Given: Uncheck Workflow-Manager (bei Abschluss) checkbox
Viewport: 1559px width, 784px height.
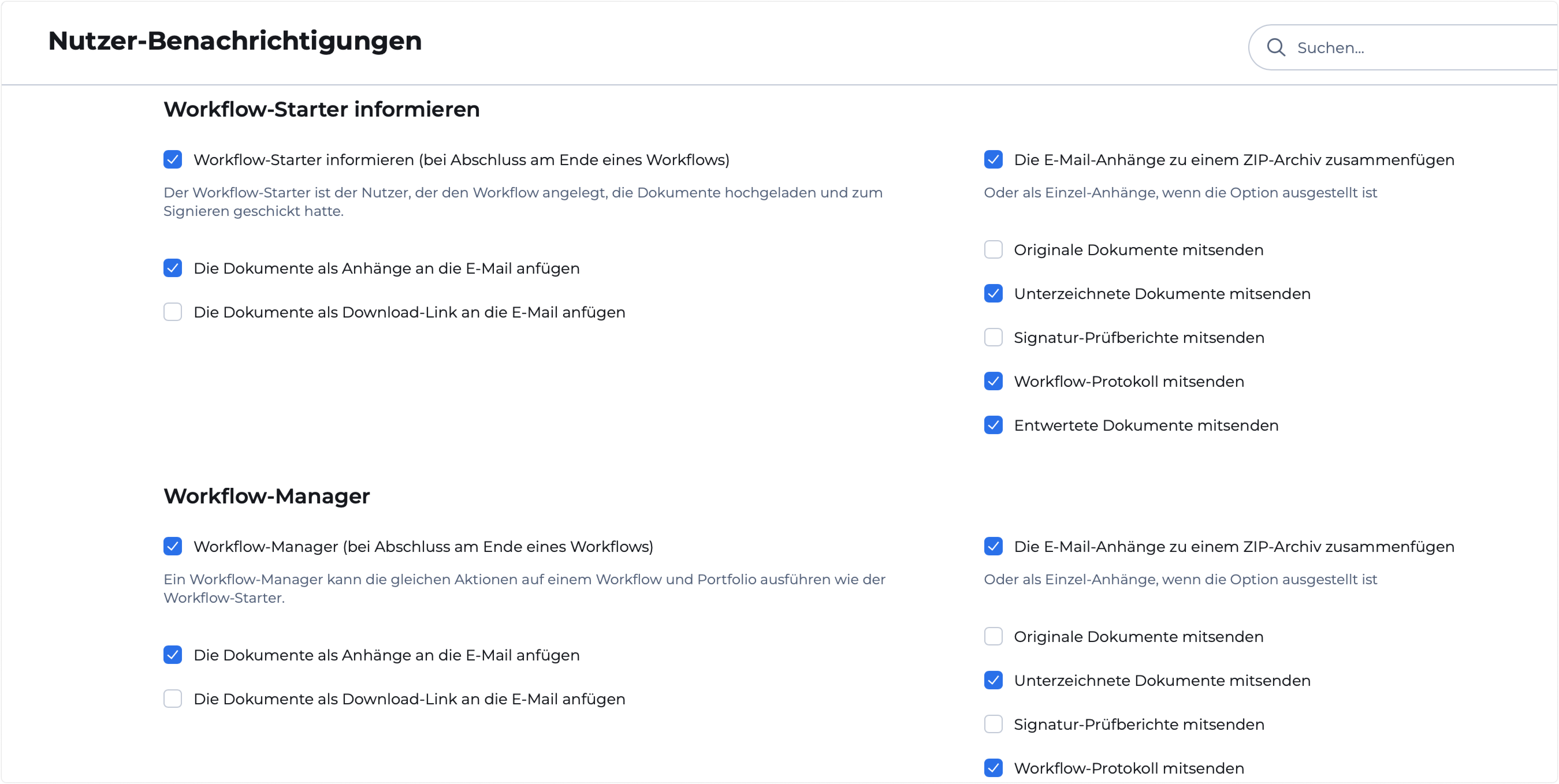Looking at the screenshot, I should (172, 546).
